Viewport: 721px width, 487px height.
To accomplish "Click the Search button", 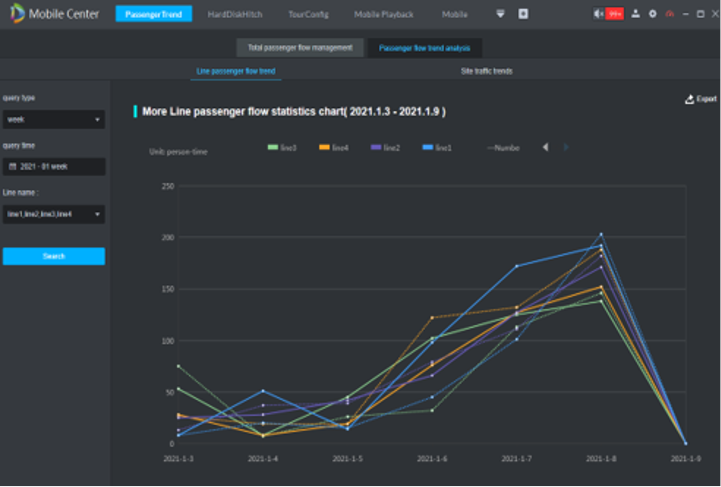I will [54, 256].
